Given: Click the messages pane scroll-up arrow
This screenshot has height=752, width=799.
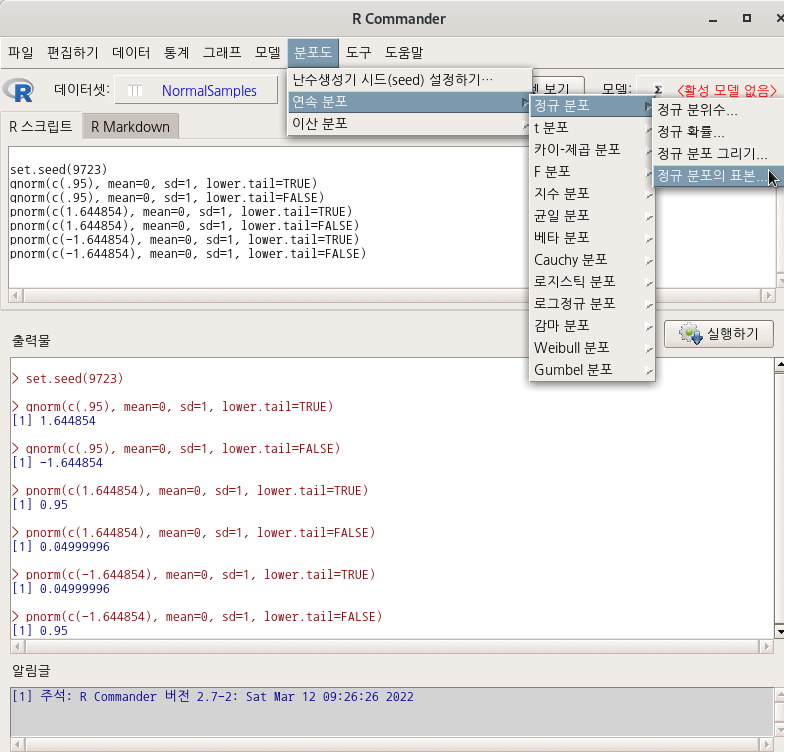Looking at the screenshot, I should [780, 694].
